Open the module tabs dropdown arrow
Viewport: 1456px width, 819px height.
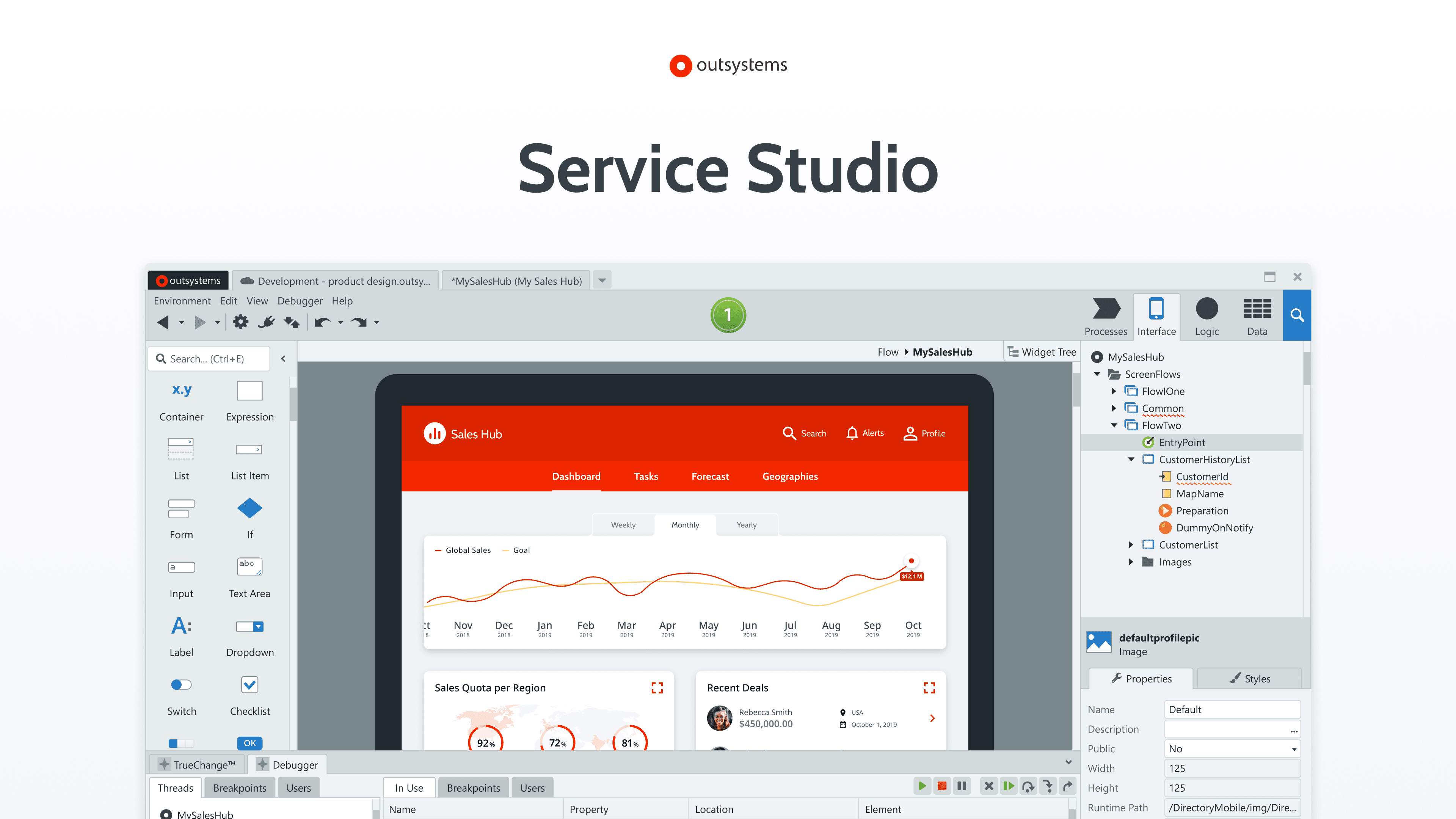602,280
